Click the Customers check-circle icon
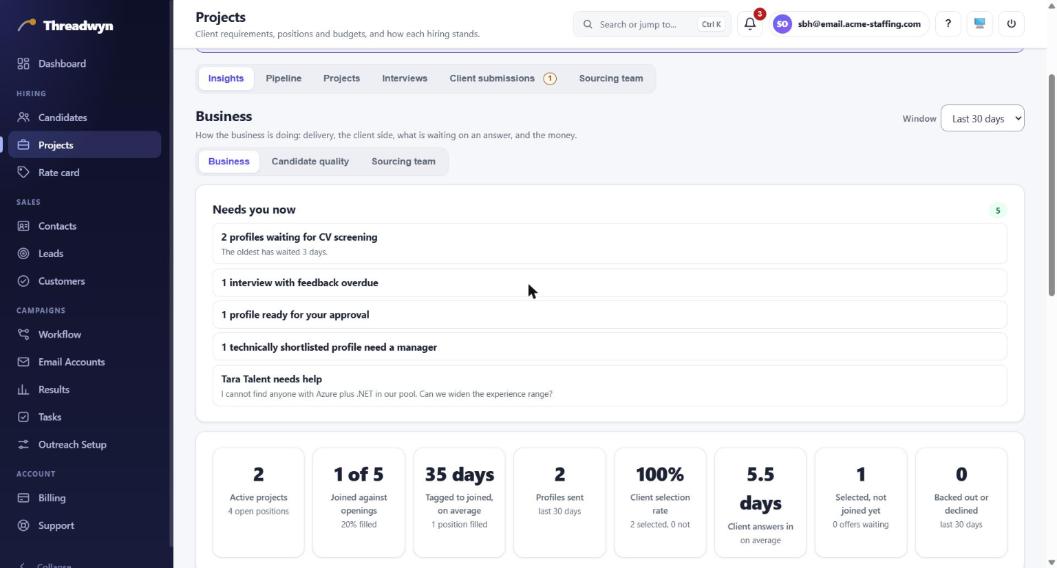The height and width of the screenshot is (568, 1057). pos(24,281)
